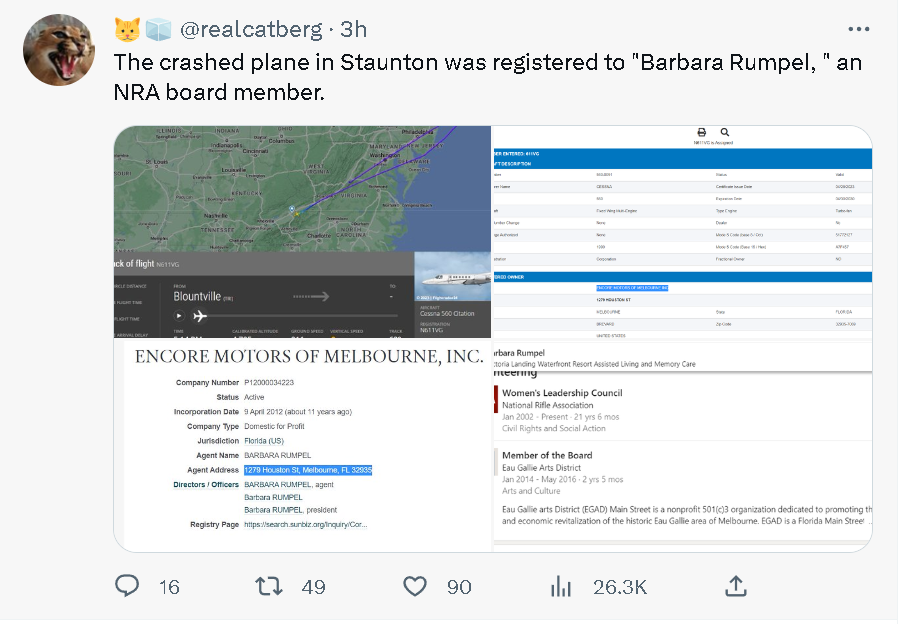Click the Barbara RUMPEL, president entry
Image resolution: width=904 pixels, height=624 pixels.
291,510
